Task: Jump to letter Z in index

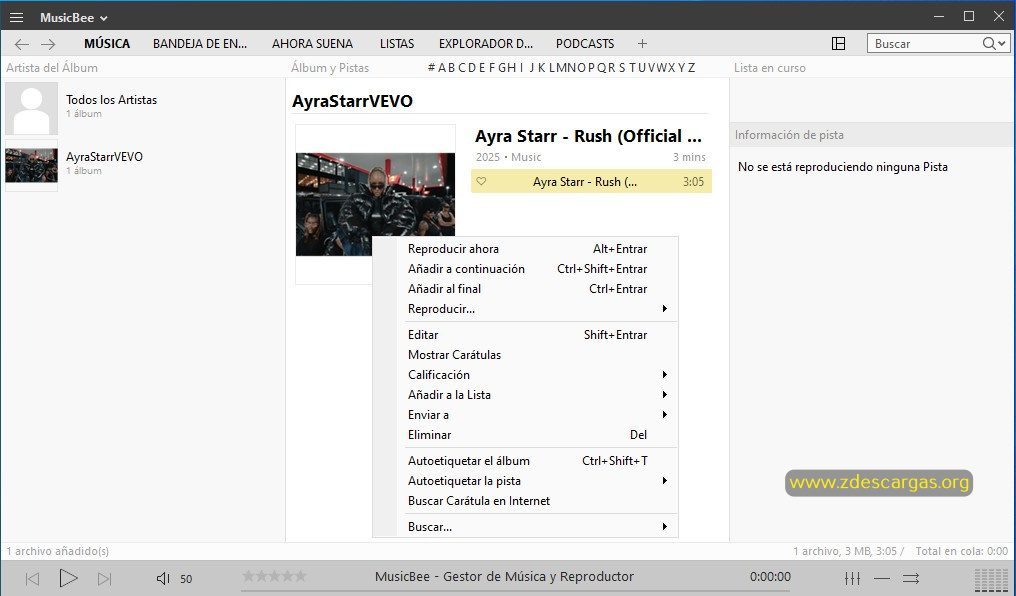Action: [x=691, y=67]
